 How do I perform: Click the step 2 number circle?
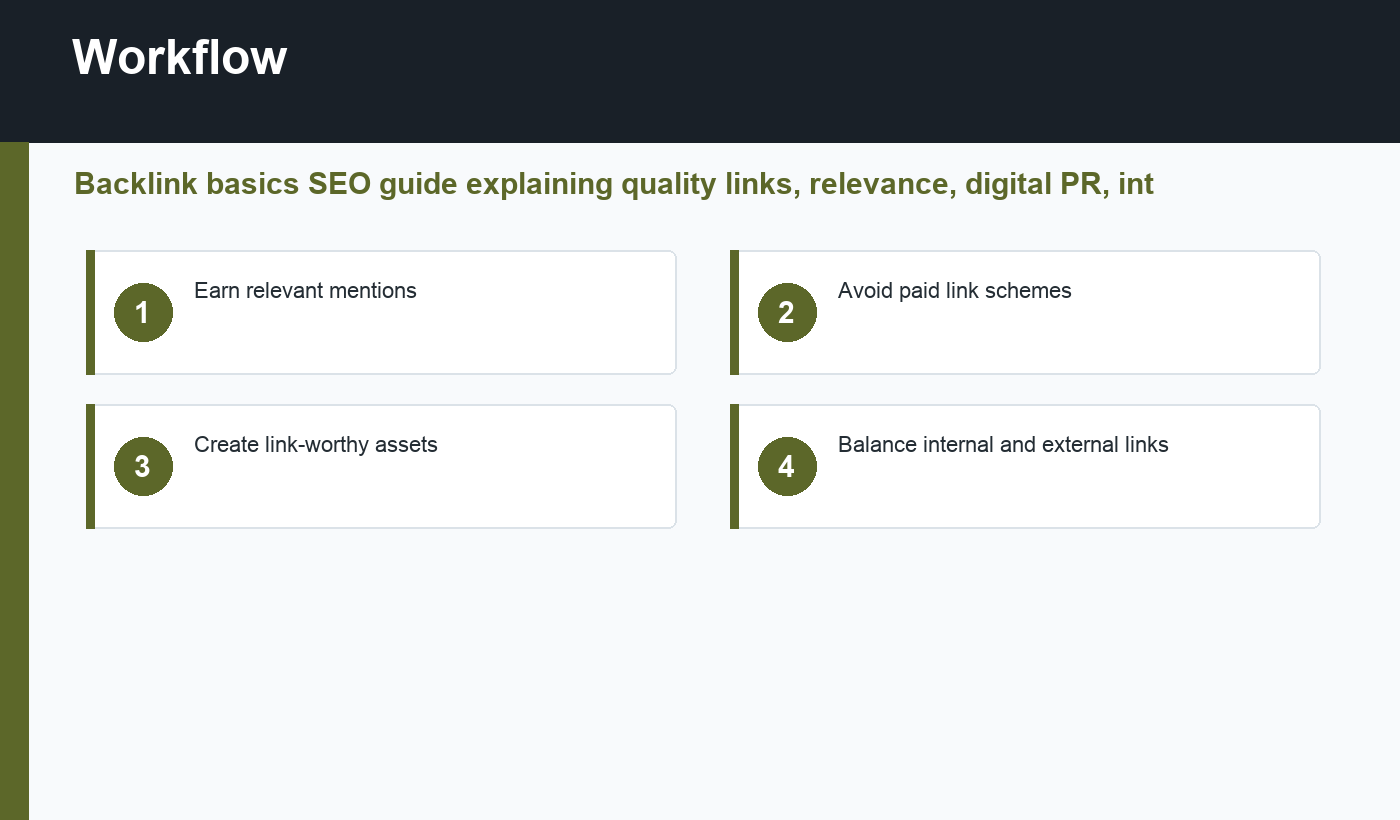pyautogui.click(x=787, y=312)
